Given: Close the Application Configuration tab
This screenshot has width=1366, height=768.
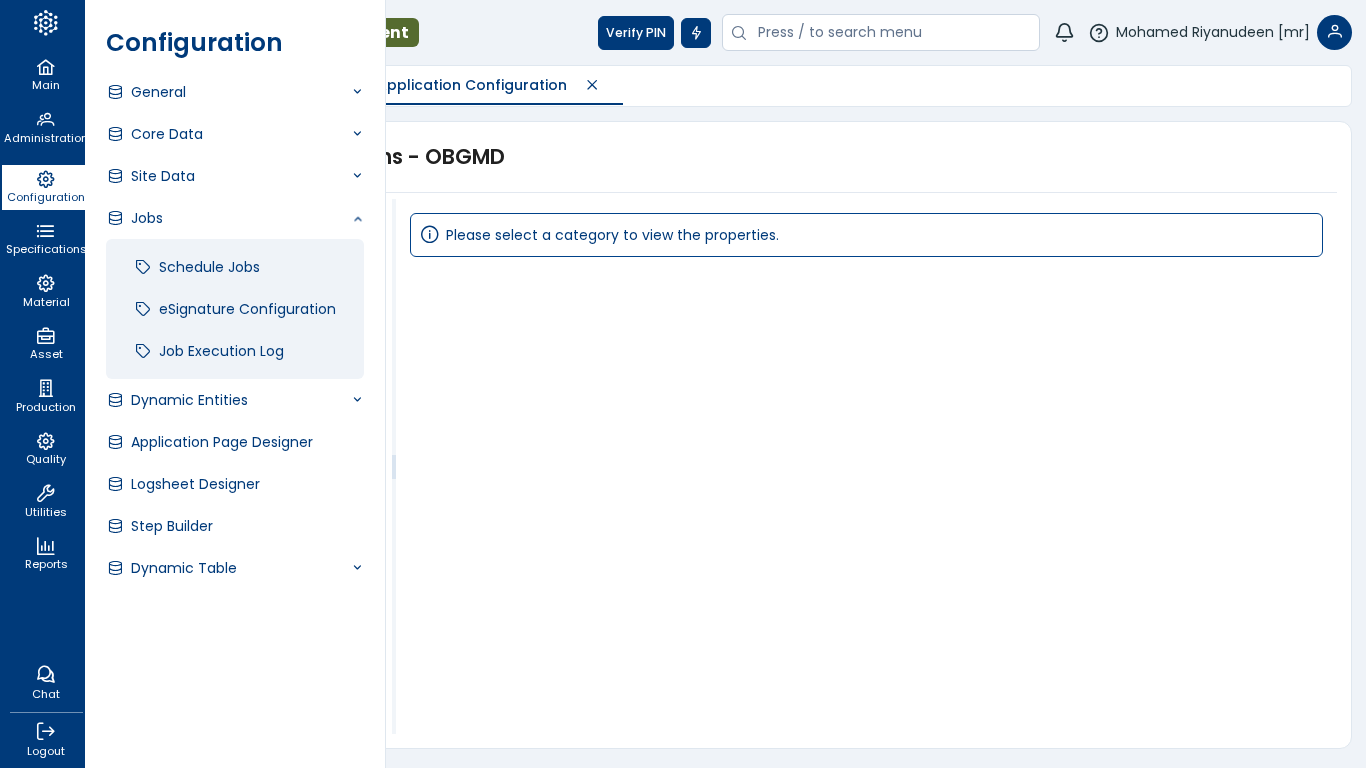Looking at the screenshot, I should tap(592, 85).
